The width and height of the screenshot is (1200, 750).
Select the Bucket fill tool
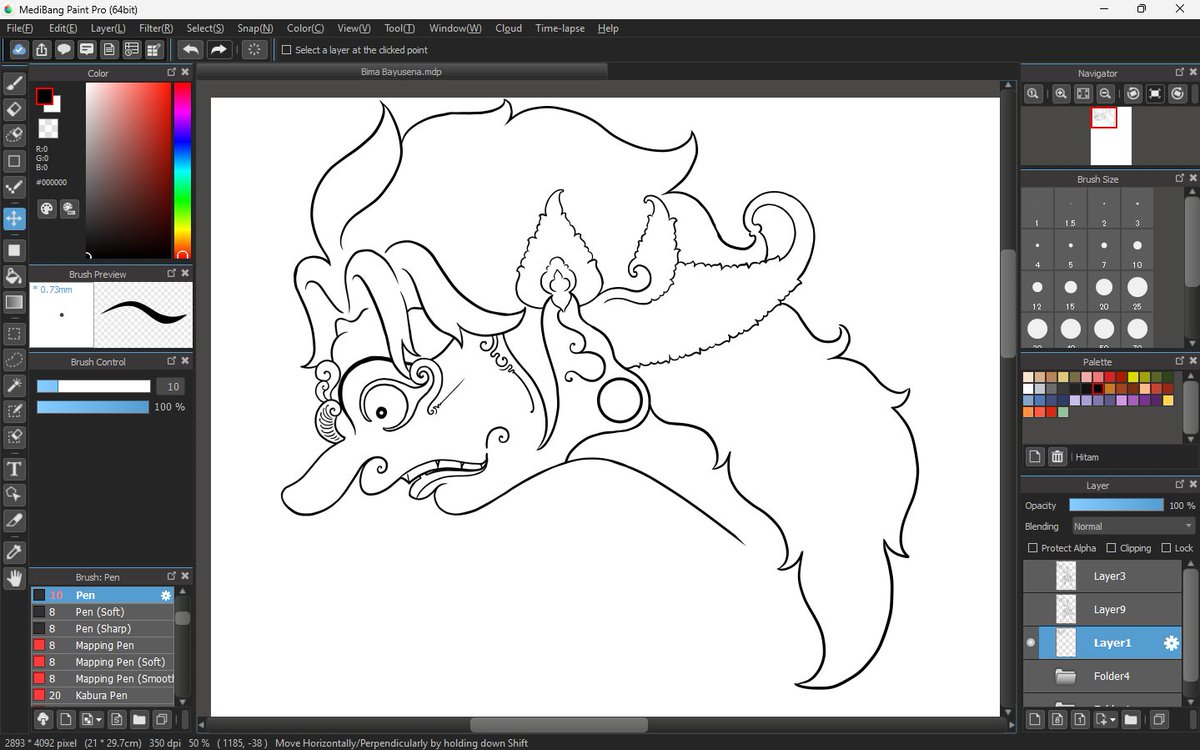(x=14, y=276)
